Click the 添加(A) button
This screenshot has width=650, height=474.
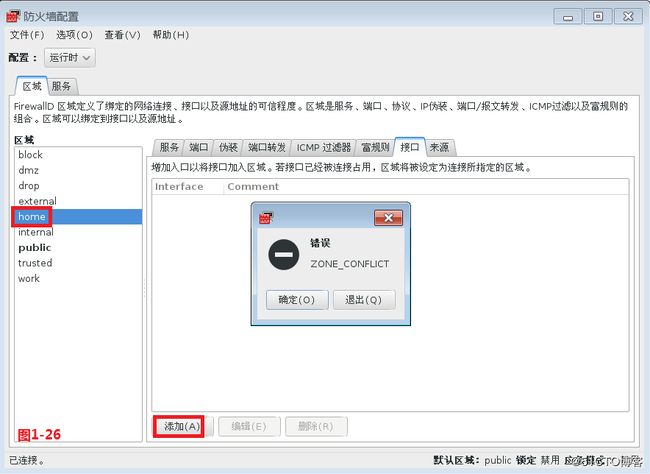pos(179,426)
